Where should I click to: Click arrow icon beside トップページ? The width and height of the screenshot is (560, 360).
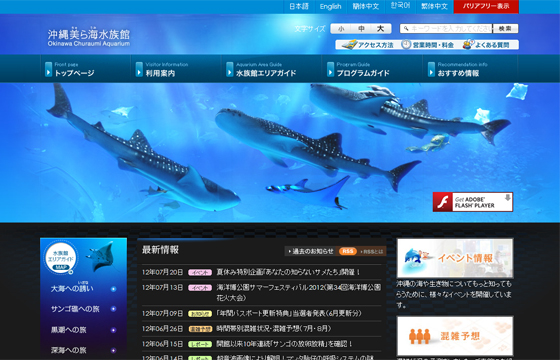(x=49, y=69)
